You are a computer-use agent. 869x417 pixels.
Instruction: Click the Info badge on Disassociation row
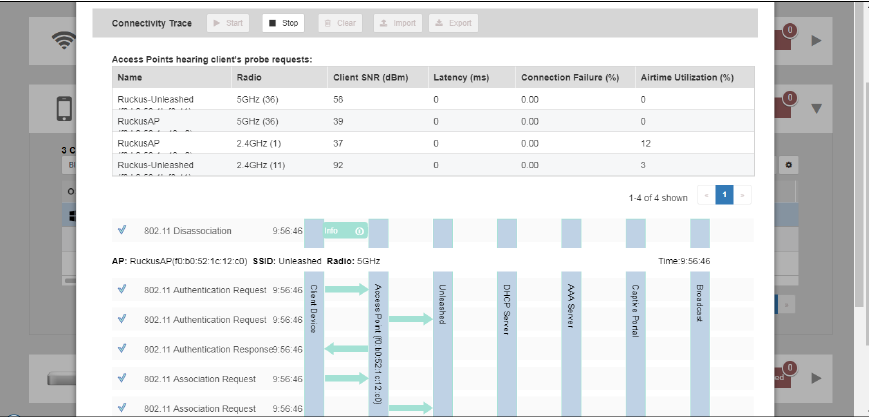click(x=343, y=231)
